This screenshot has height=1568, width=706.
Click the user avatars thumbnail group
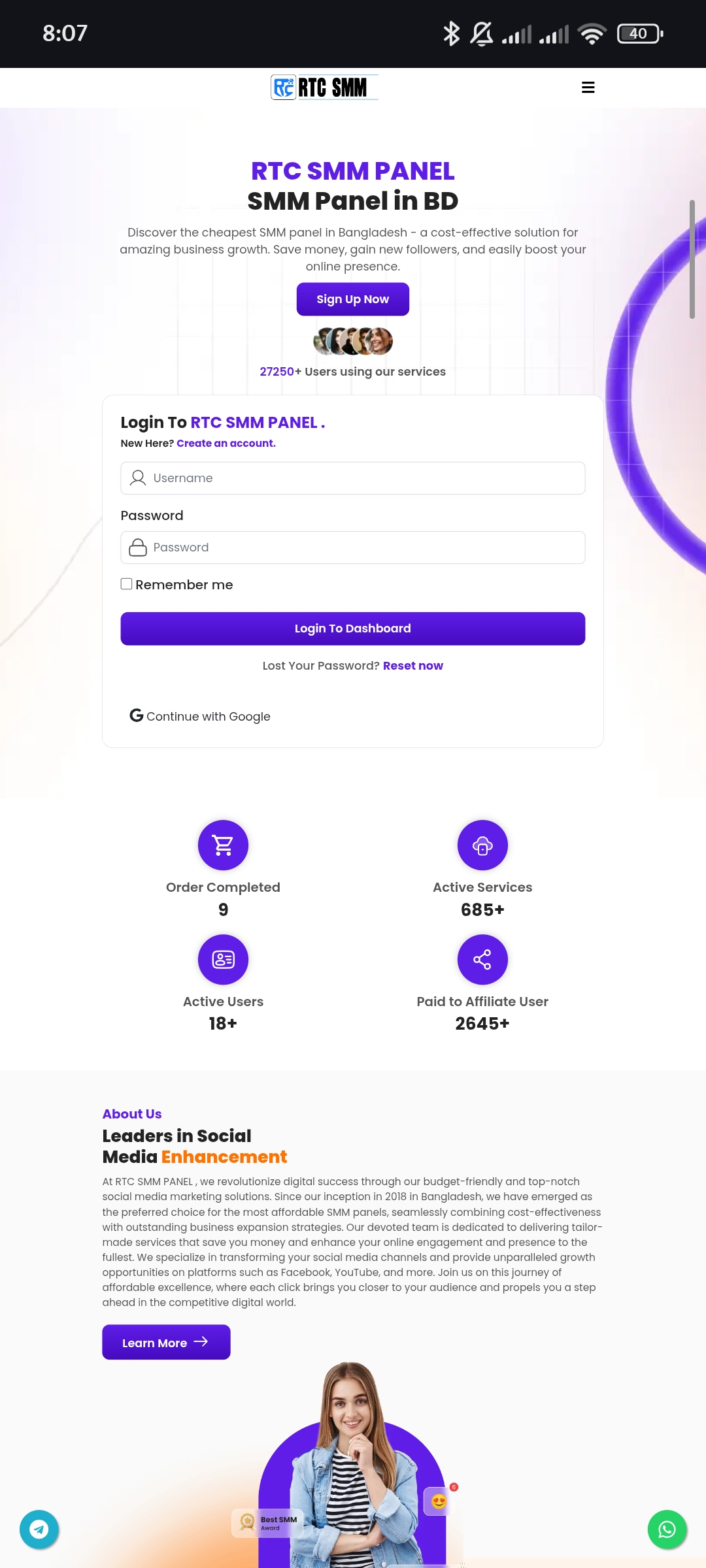coord(353,341)
